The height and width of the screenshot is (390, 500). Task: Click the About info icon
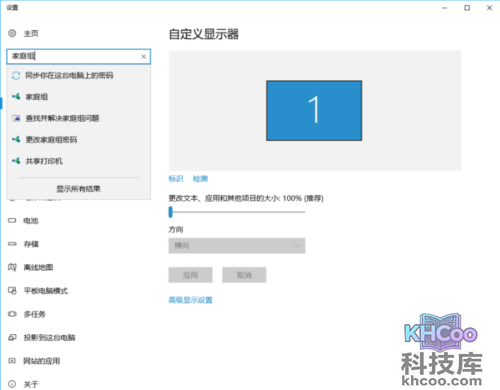click(x=12, y=384)
